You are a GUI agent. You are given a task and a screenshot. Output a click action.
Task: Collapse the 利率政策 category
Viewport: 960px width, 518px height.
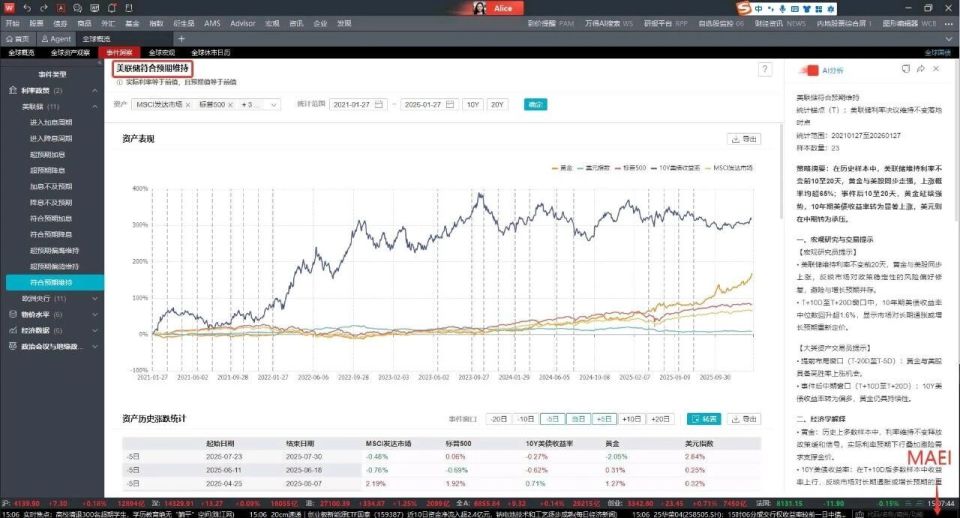coord(95,91)
